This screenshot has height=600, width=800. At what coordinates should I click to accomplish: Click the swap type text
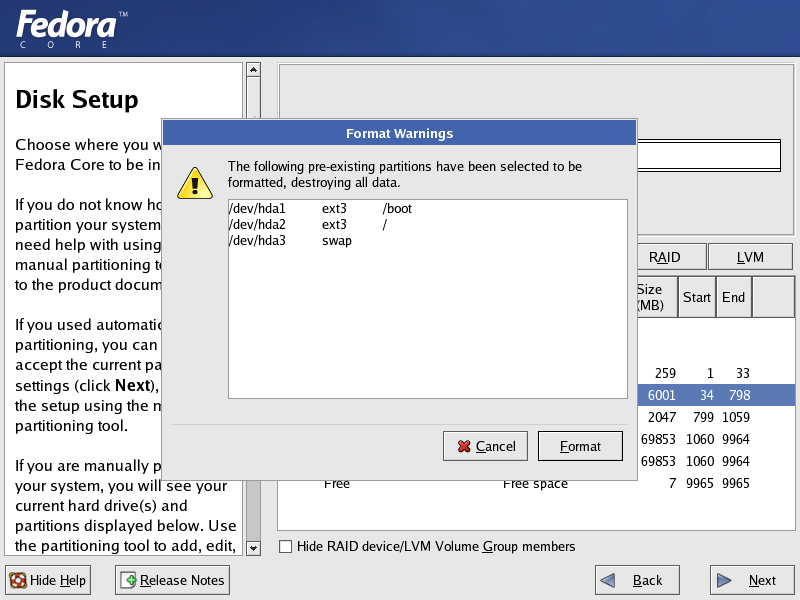337,241
